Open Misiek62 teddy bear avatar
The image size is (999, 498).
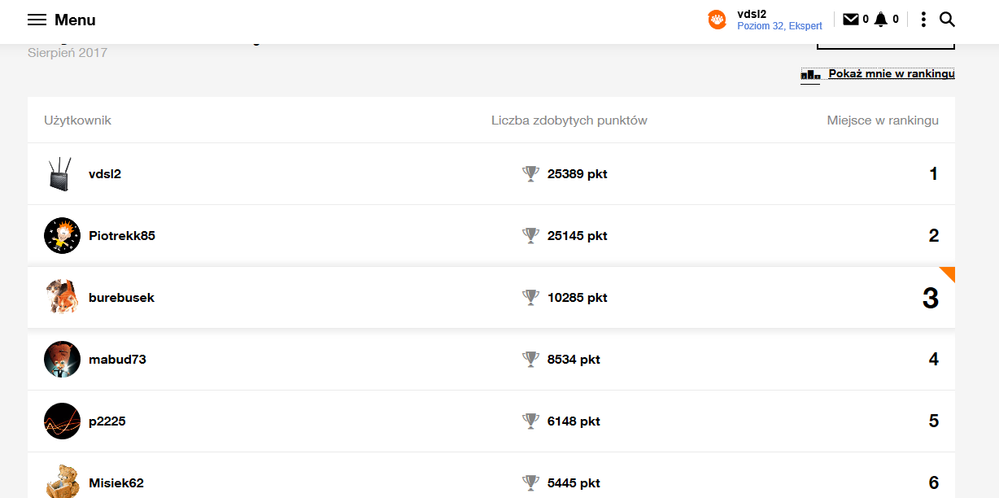(62, 481)
